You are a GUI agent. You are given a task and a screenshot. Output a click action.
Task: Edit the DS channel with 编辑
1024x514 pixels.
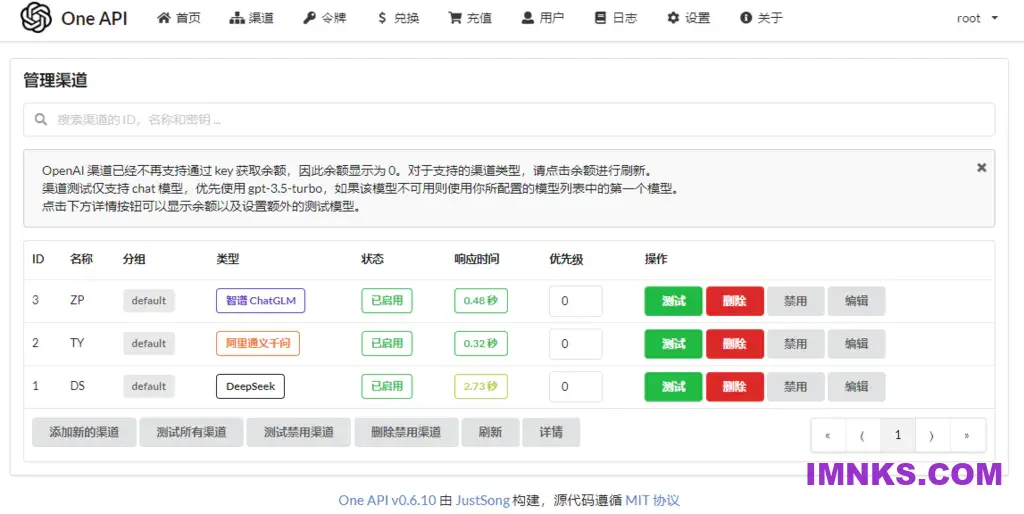(x=856, y=387)
